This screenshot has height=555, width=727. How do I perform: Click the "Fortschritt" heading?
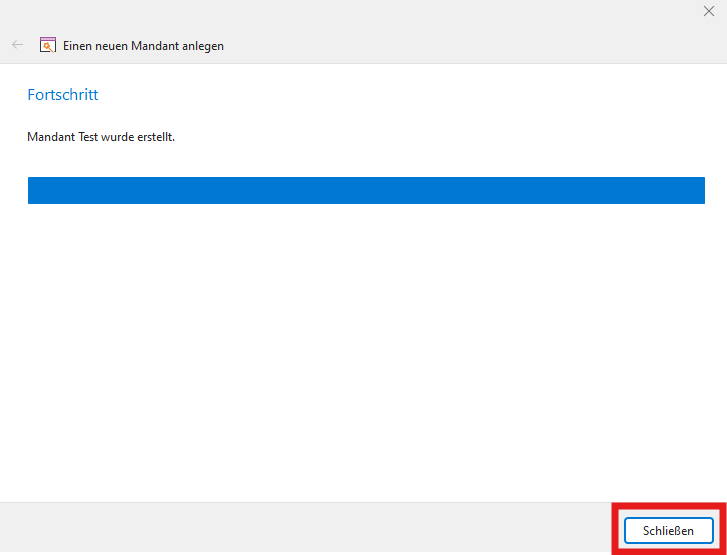coord(62,95)
